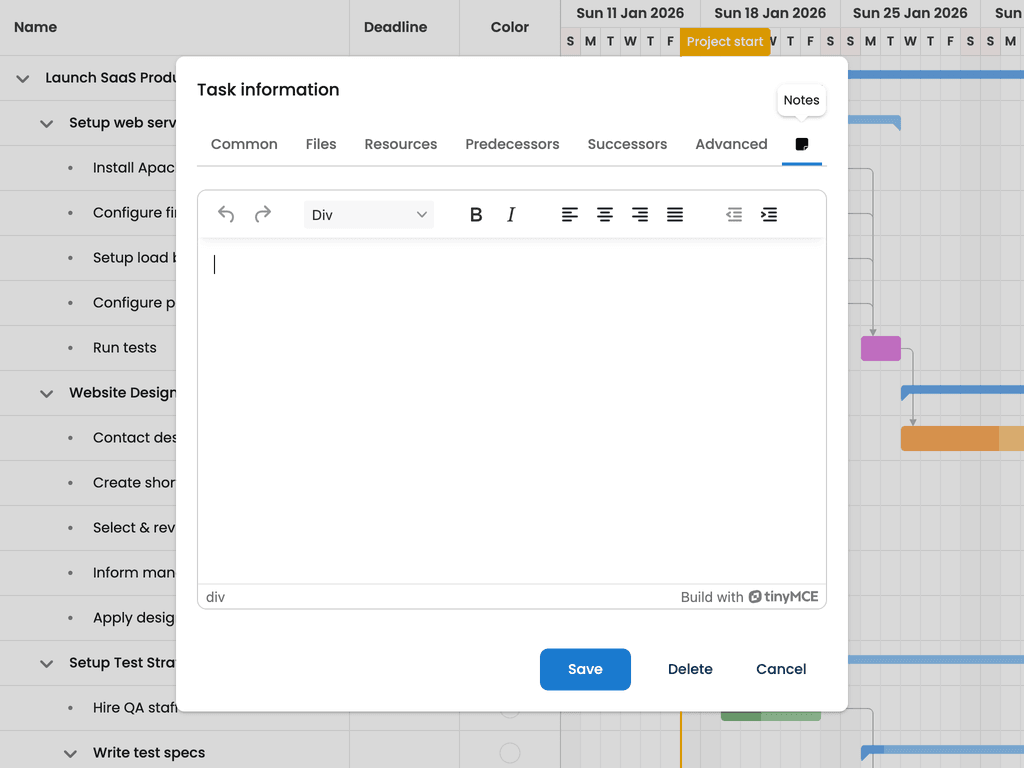Switch to the Files tab
Screen dimensions: 1024x768
tap(321, 144)
